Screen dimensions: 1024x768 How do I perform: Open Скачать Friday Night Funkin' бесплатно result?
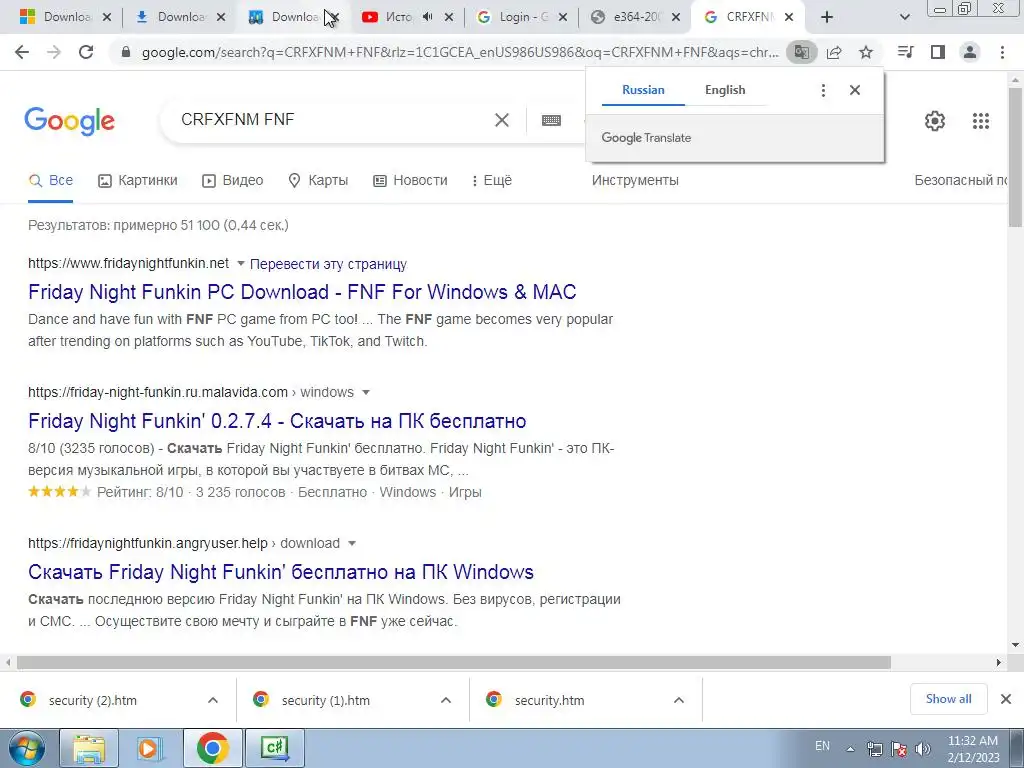coord(281,572)
